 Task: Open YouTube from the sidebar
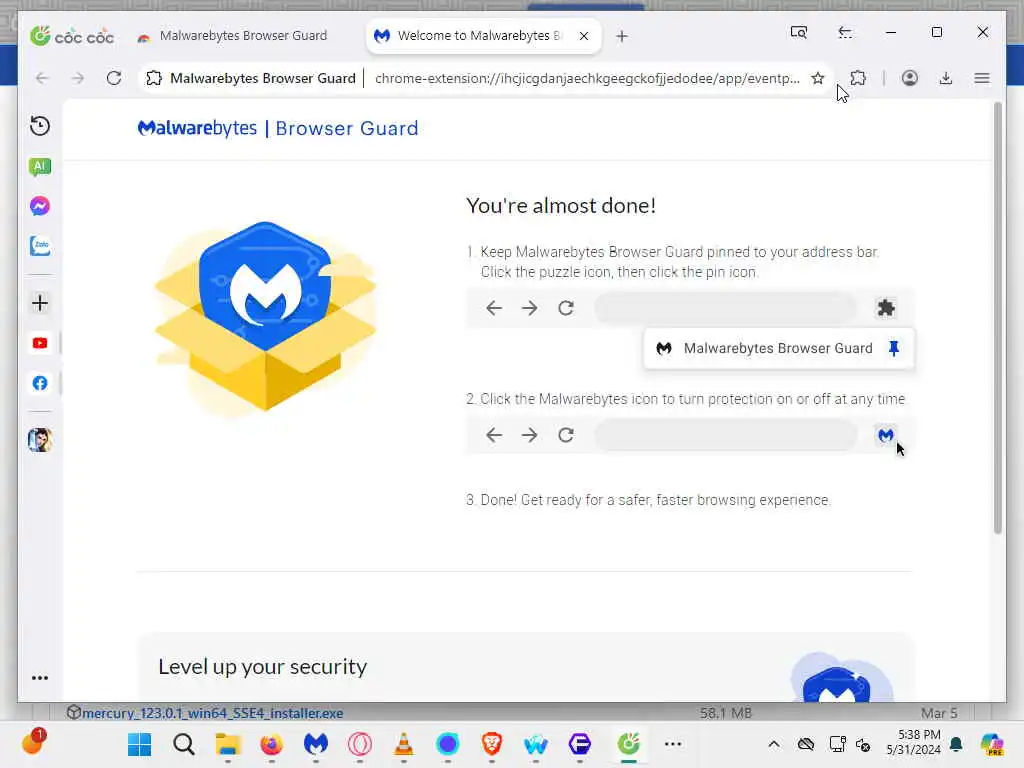click(x=40, y=343)
